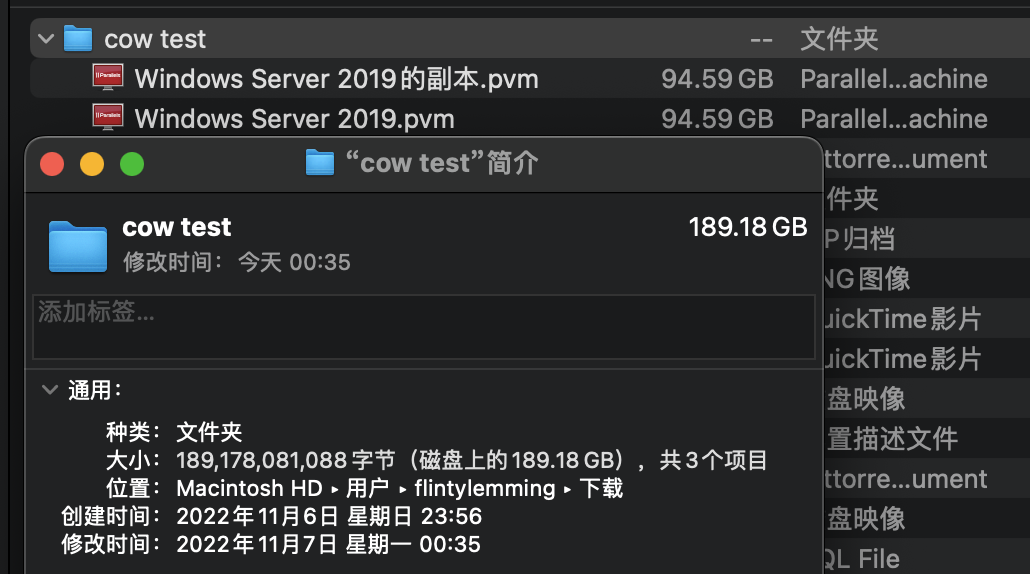The width and height of the screenshot is (1030, 574).
Task: Minimize the info window with yellow button
Action: pos(92,164)
